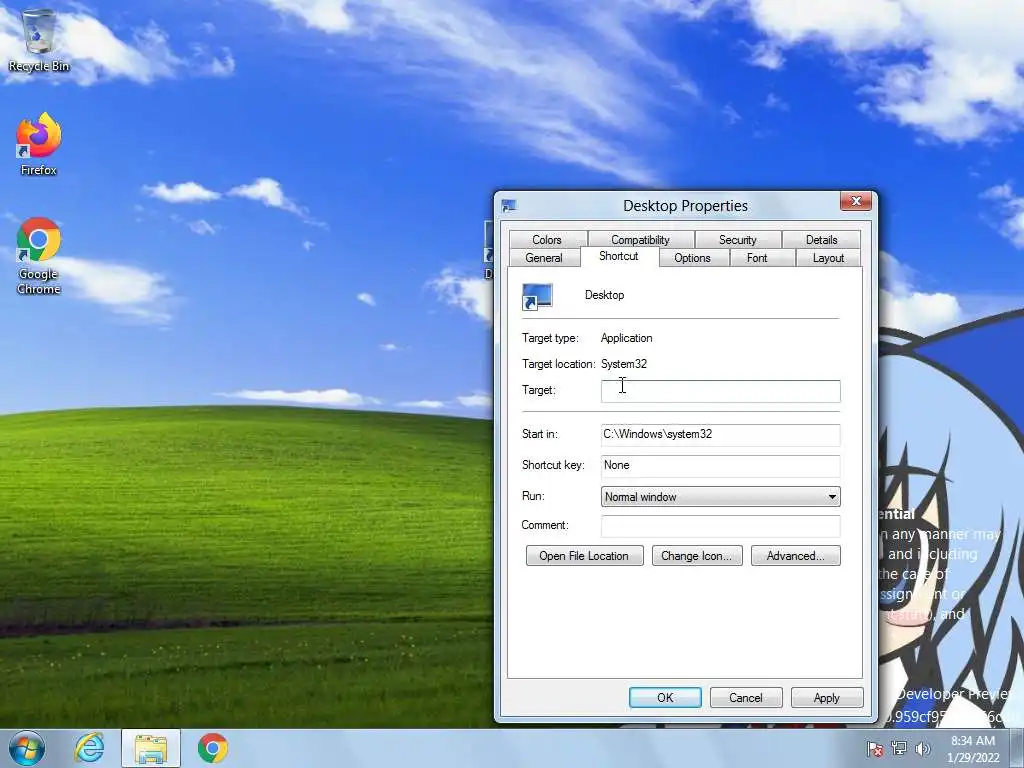Switch to the Layout tab

tap(828, 258)
